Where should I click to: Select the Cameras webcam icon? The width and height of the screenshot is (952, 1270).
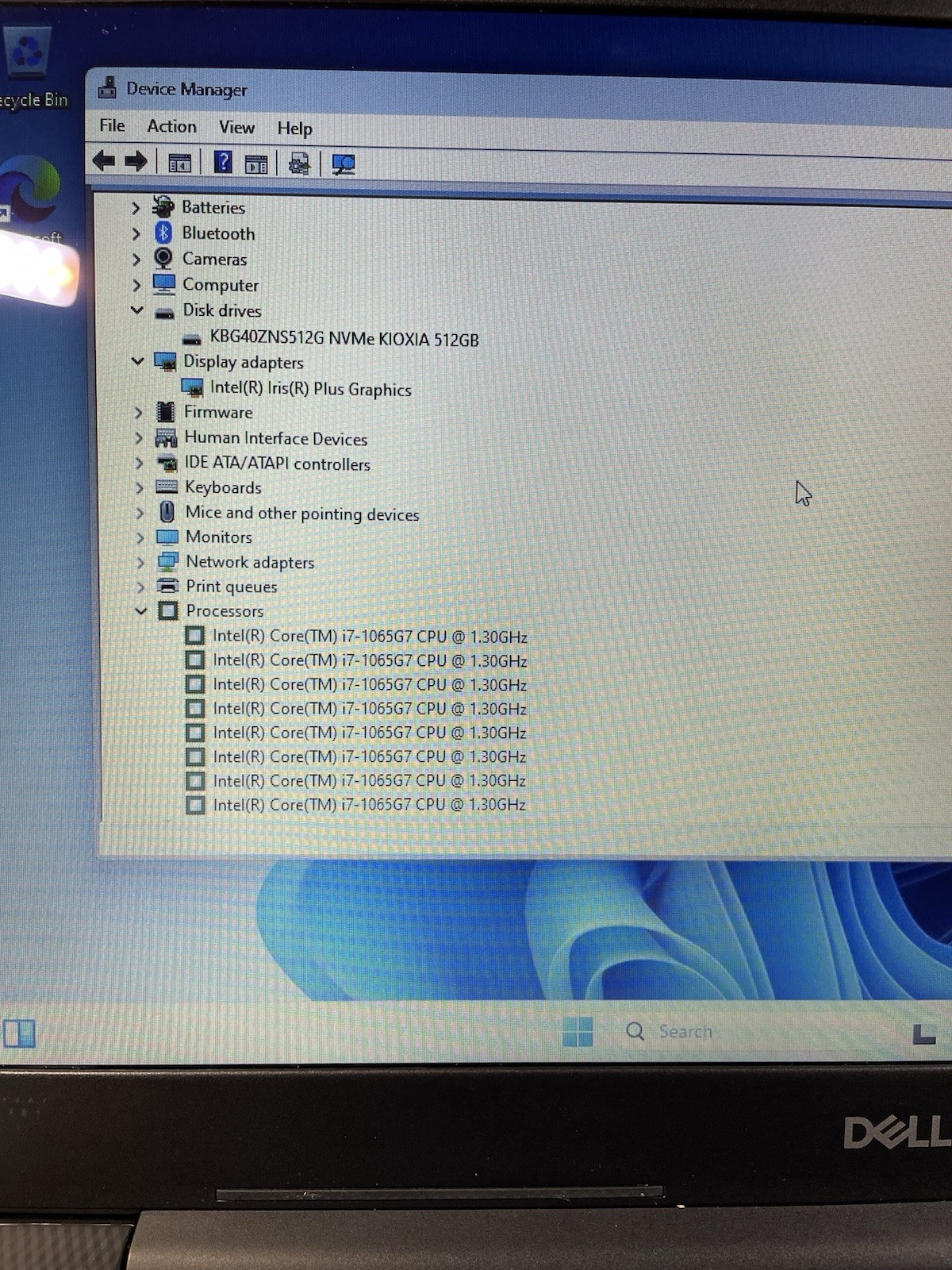[x=163, y=258]
